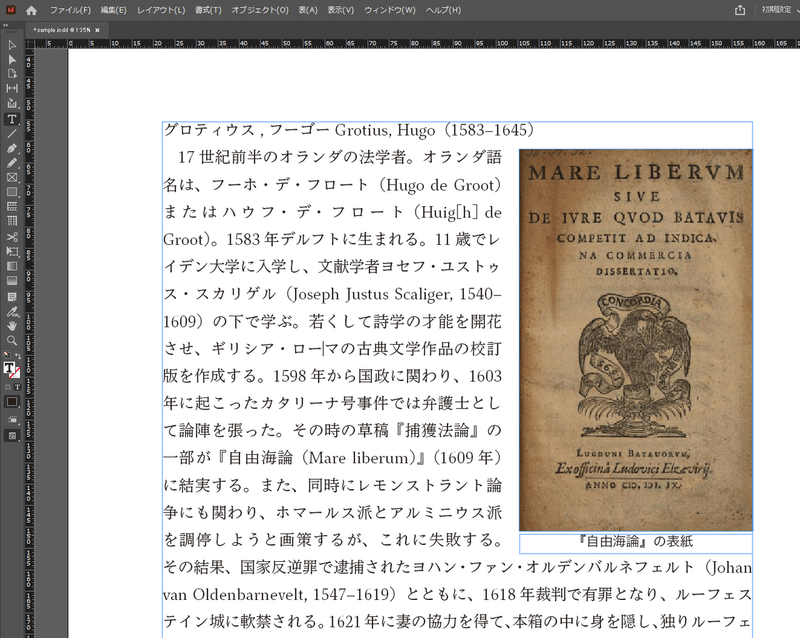This screenshot has width=800, height=638.
Task: Click the caption 『自由海論』の表紙
Action: 635,541
